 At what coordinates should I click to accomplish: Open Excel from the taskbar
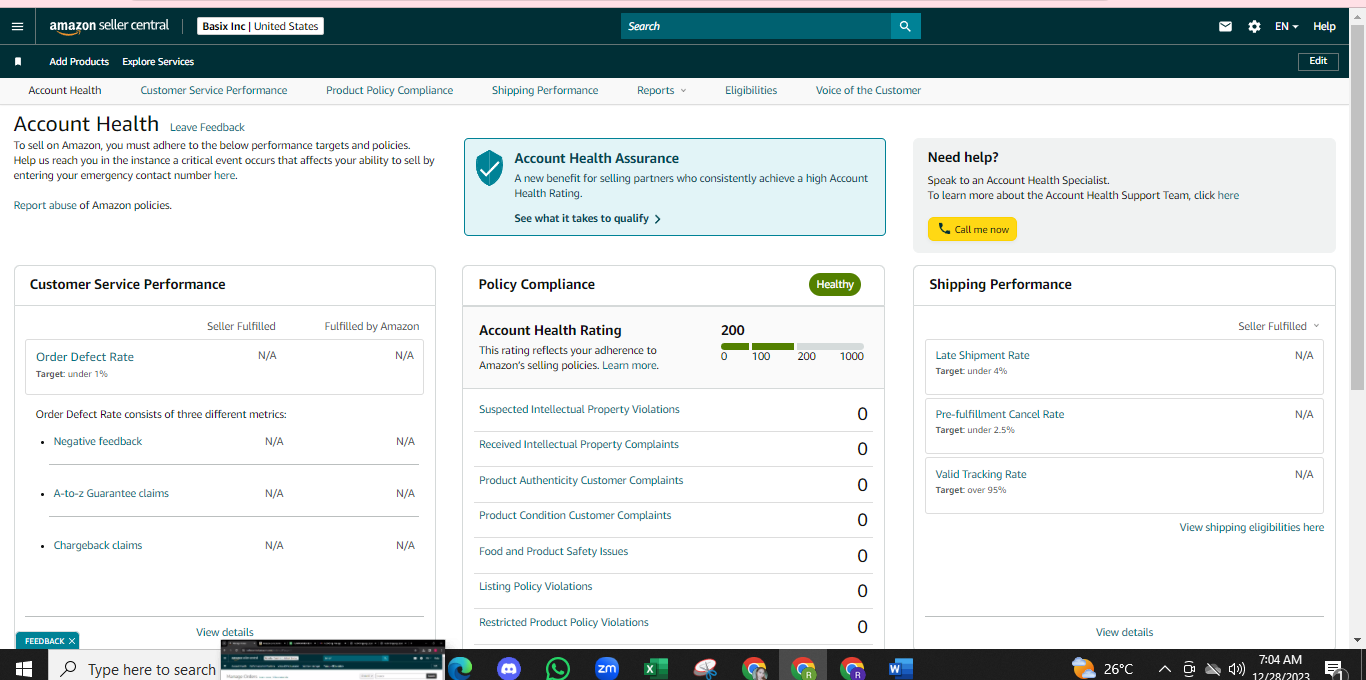655,669
